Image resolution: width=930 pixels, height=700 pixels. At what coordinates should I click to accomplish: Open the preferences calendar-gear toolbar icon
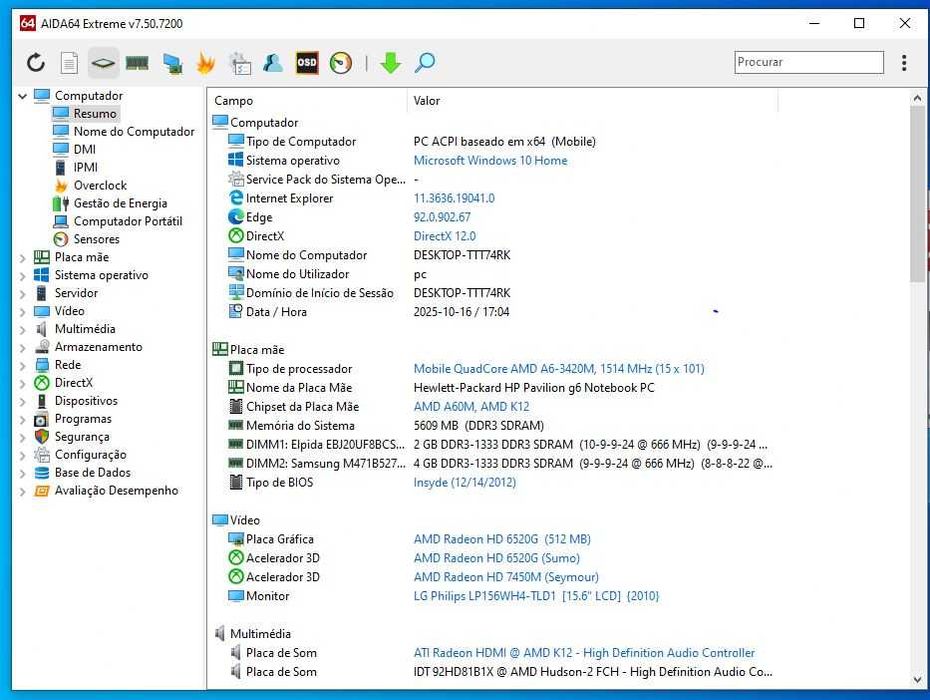tap(240, 63)
